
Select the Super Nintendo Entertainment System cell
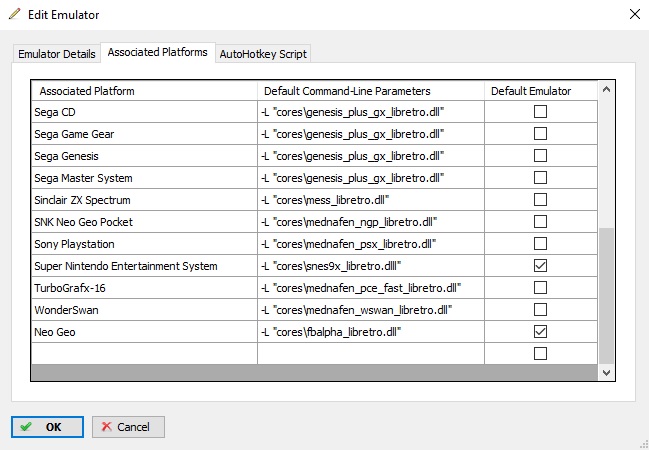coord(144,265)
